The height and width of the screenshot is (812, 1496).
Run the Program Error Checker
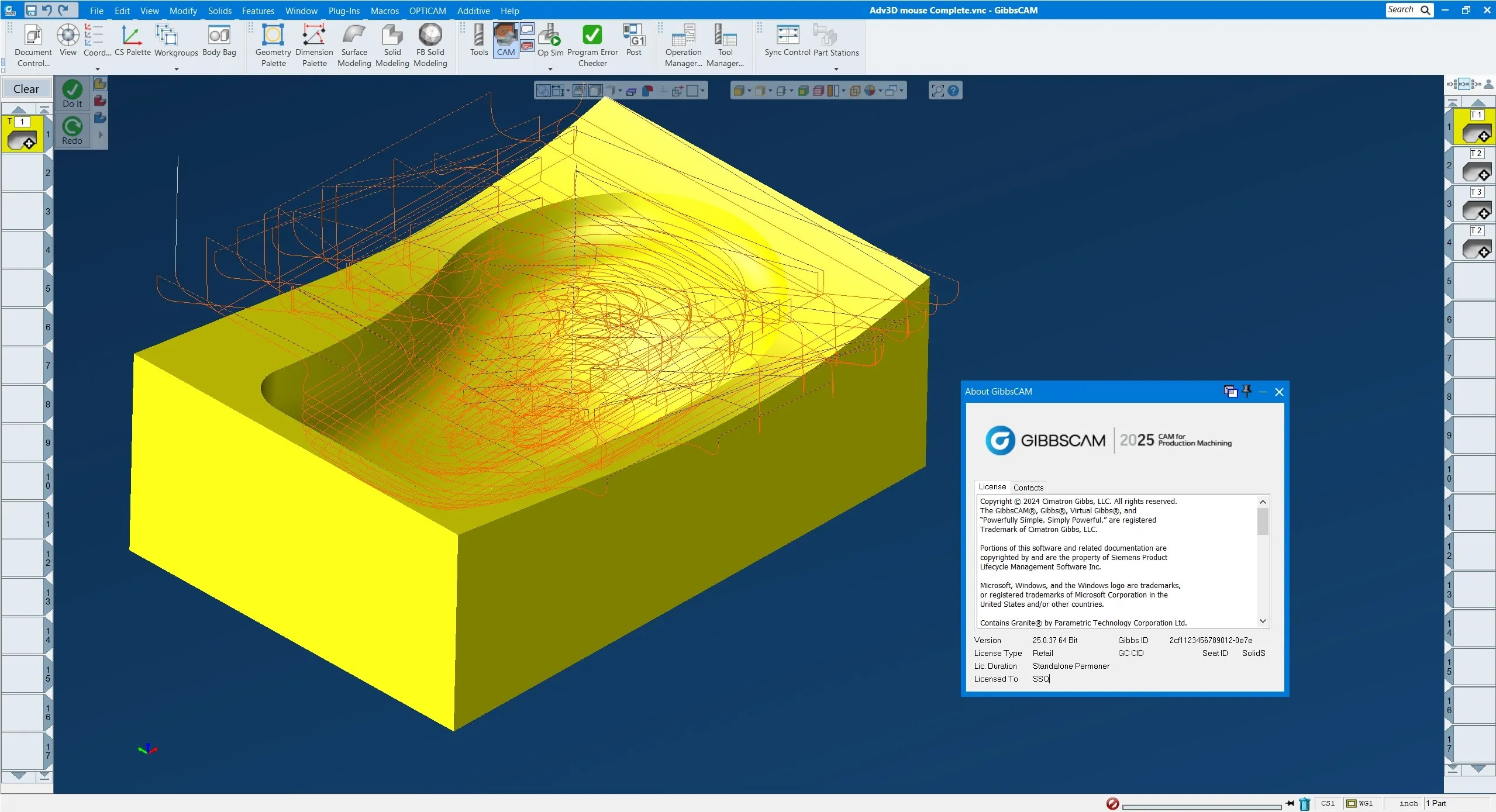point(592,46)
